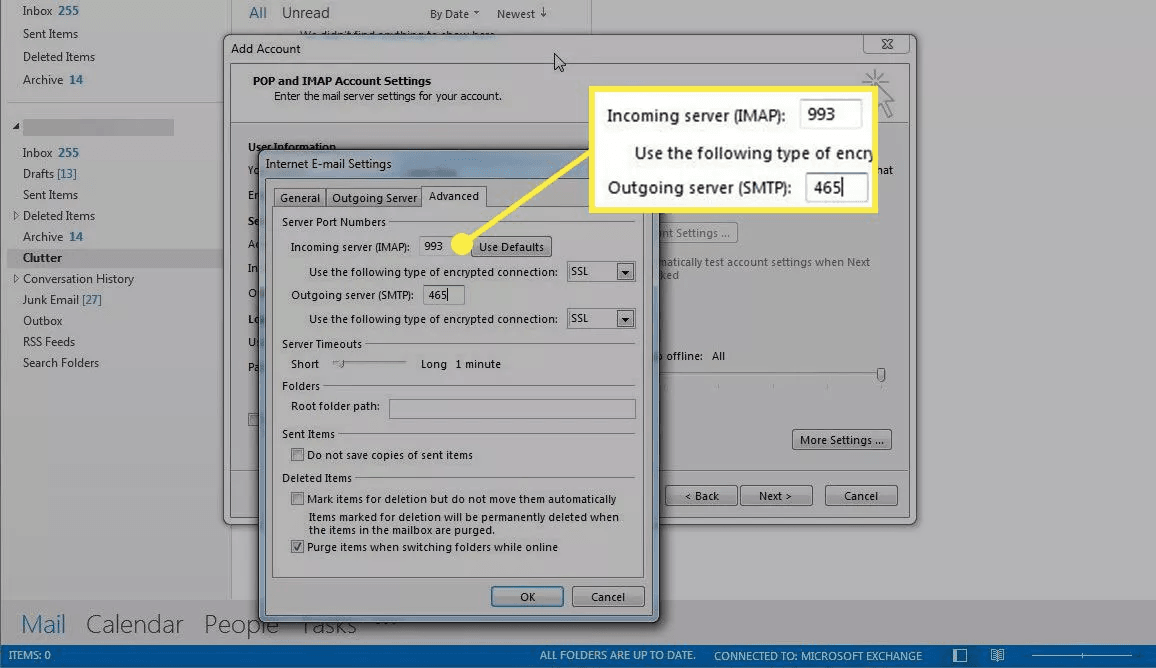Enable 'Do not save copies of sent items'
The image size is (1156, 668).
[297, 455]
